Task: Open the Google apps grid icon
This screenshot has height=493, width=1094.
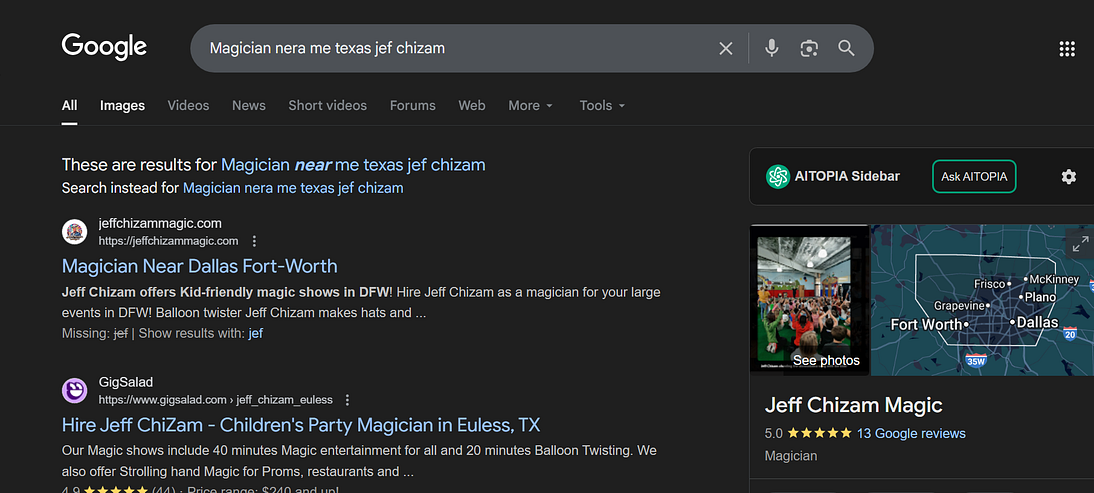Action: 1067,48
